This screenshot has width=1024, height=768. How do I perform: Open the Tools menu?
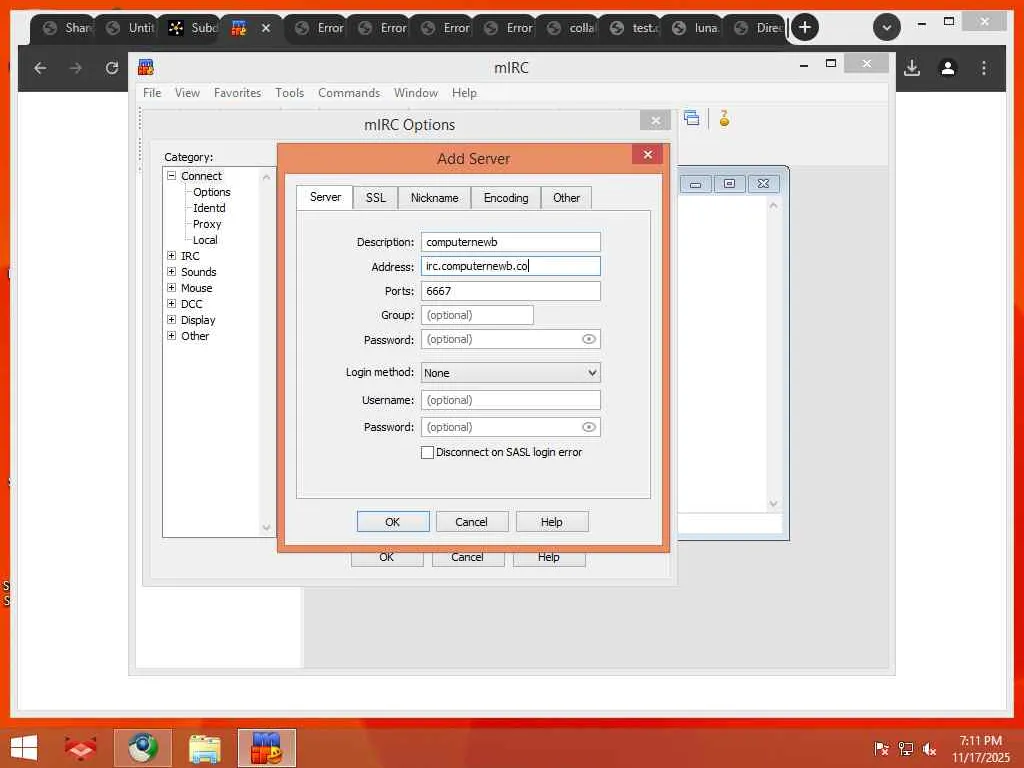[x=289, y=93]
